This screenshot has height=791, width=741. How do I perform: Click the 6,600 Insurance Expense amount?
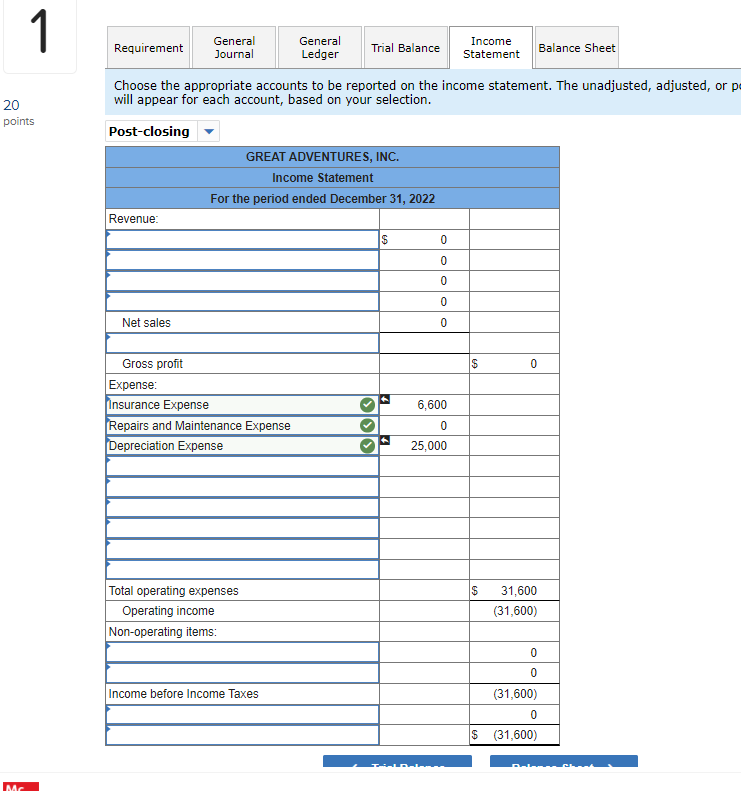(432, 405)
